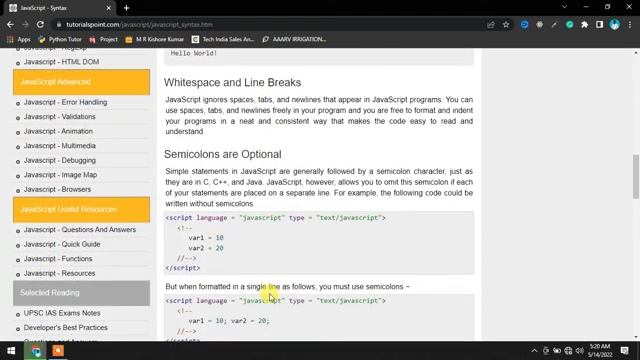
Task: Open Javascript - Questions And Answers link
Action: pos(80,230)
